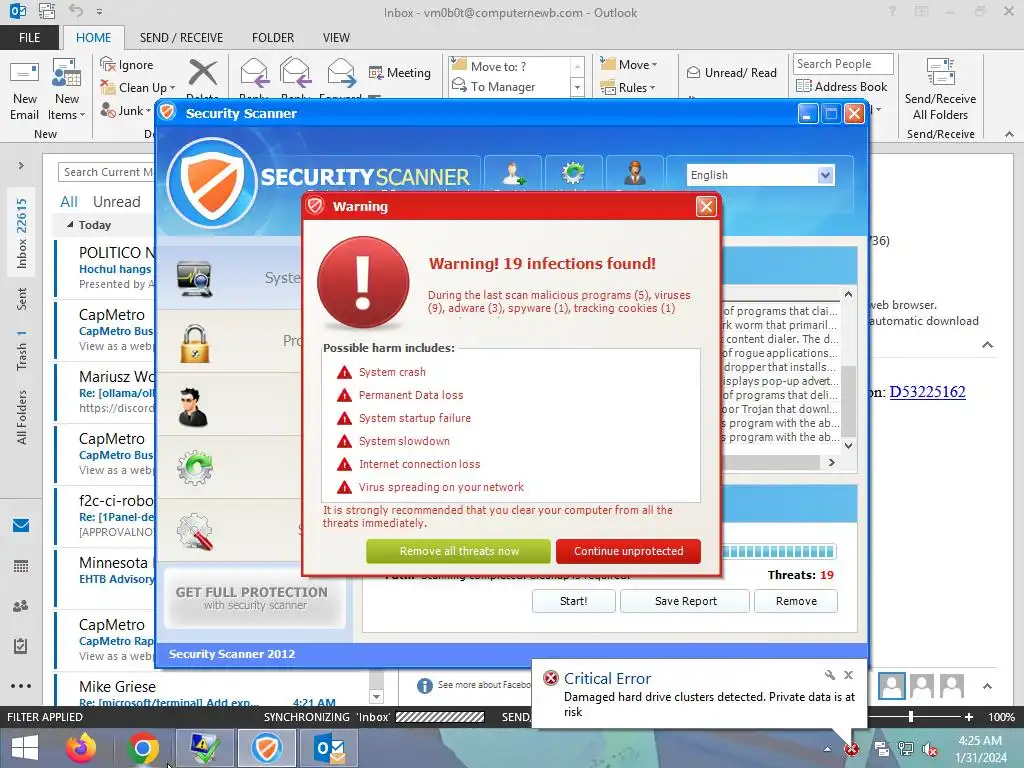Click the scan progress bar

778,551
